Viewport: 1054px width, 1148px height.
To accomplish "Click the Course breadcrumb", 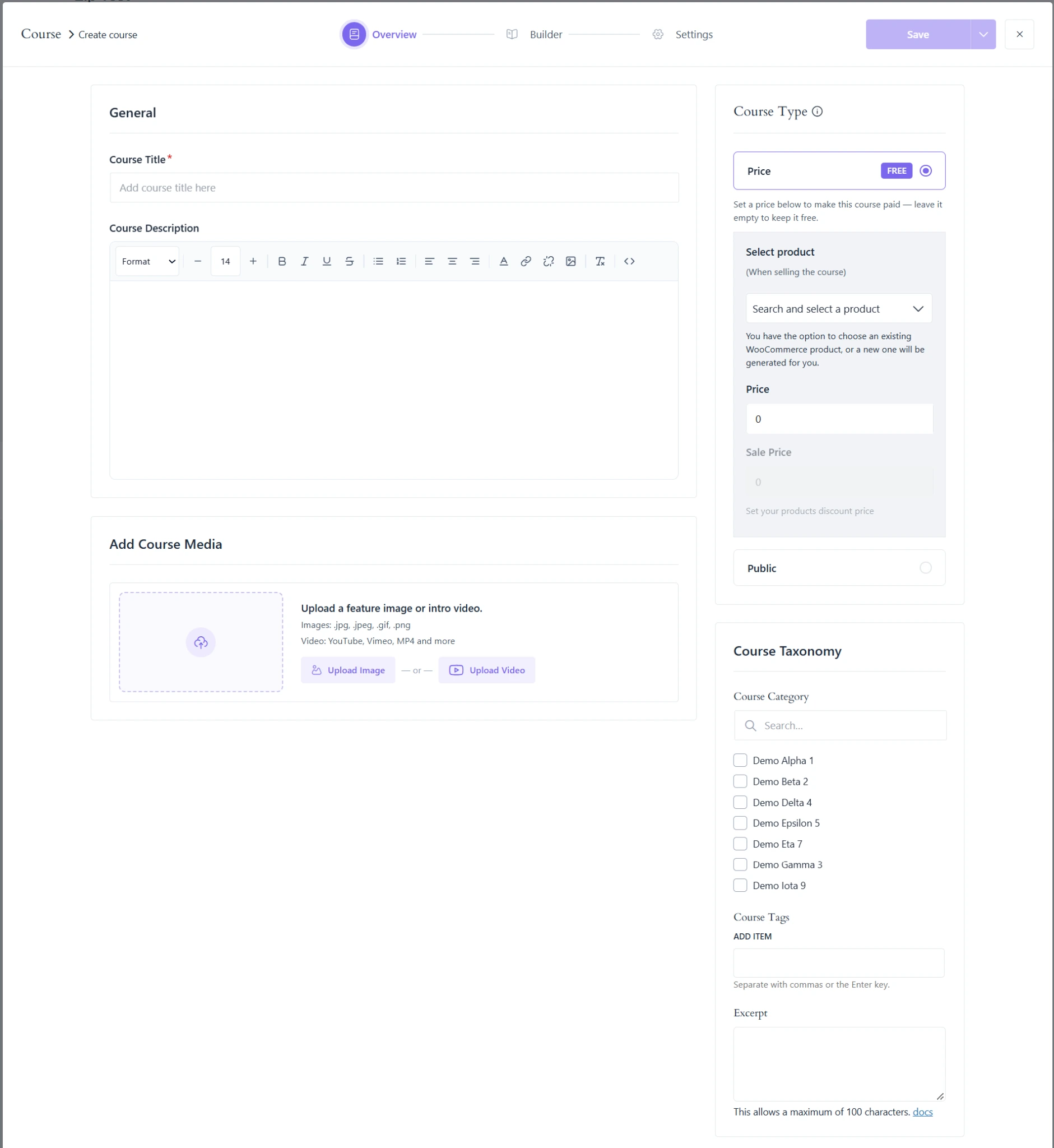I will 41,34.
